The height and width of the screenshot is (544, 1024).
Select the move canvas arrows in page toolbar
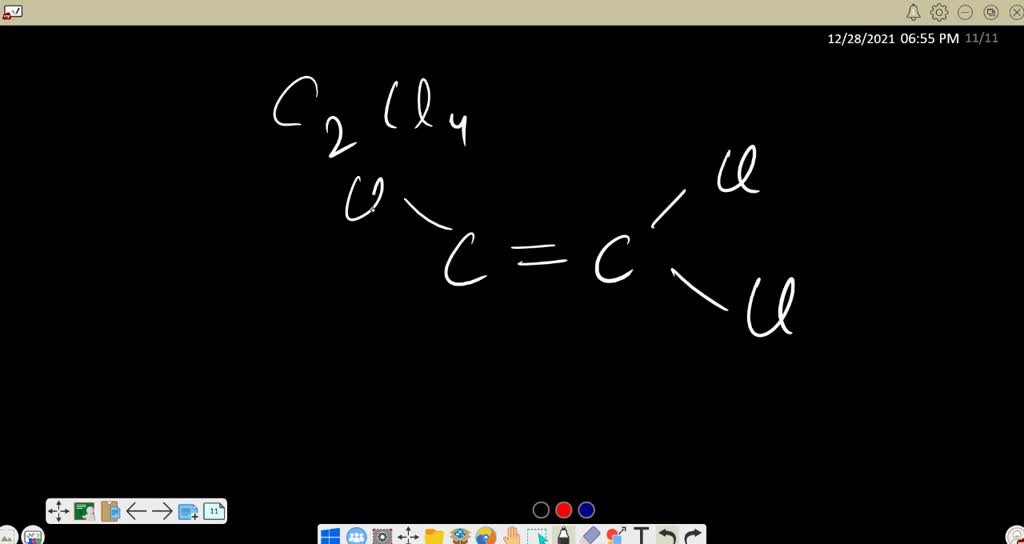click(x=59, y=511)
